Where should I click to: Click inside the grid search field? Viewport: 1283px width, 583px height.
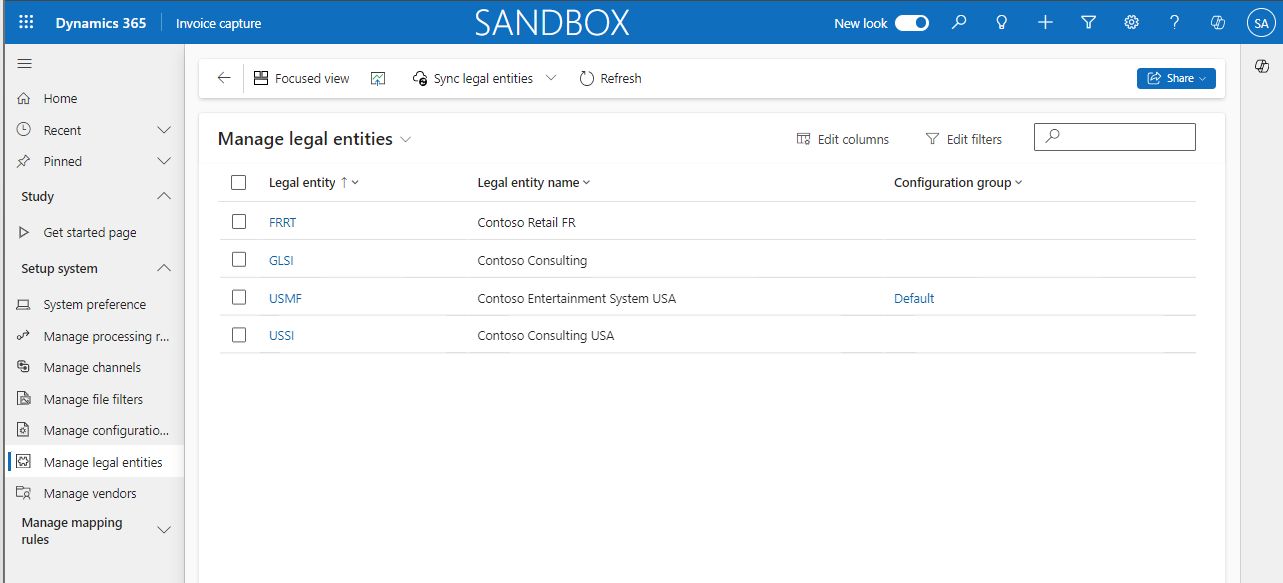point(1114,136)
